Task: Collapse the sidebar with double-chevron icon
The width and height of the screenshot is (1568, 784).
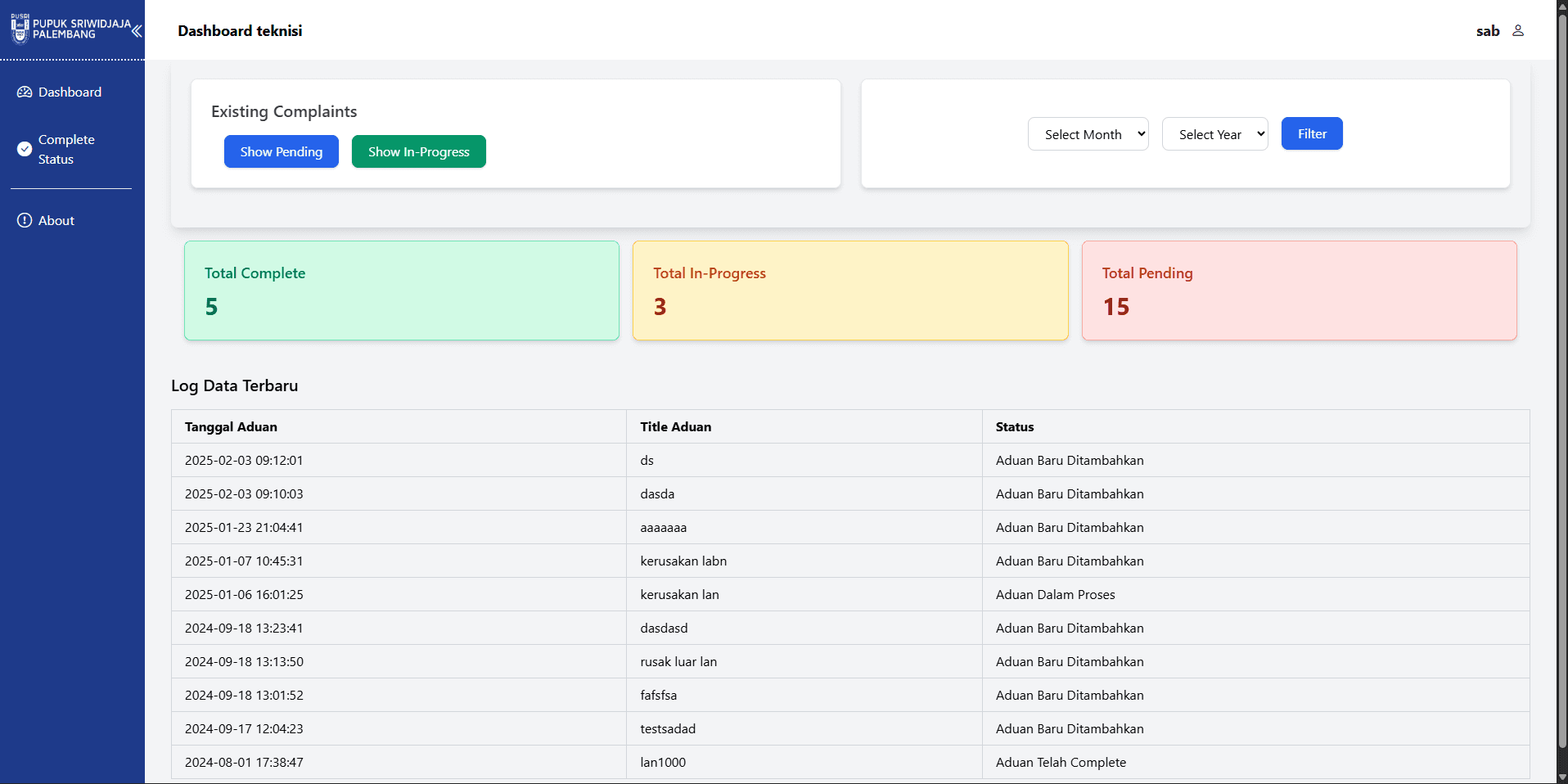Action: click(137, 31)
